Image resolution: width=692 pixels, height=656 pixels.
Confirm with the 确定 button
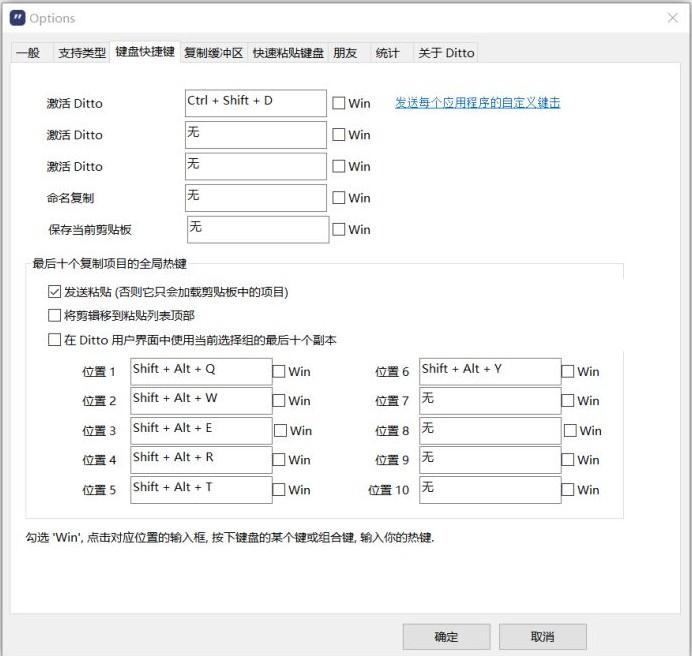(x=446, y=637)
